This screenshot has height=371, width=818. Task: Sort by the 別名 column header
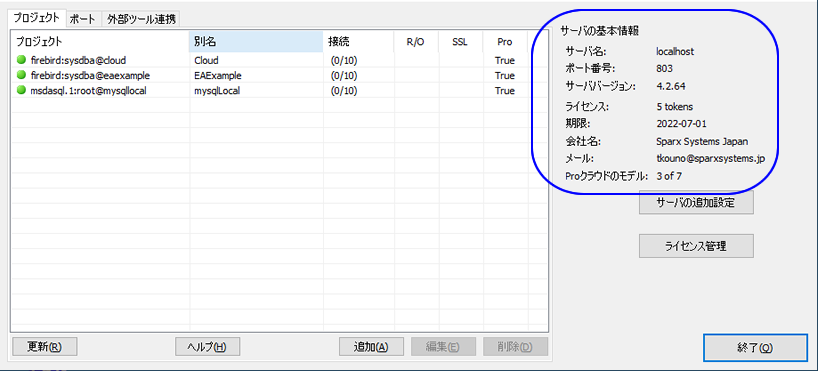coord(256,41)
